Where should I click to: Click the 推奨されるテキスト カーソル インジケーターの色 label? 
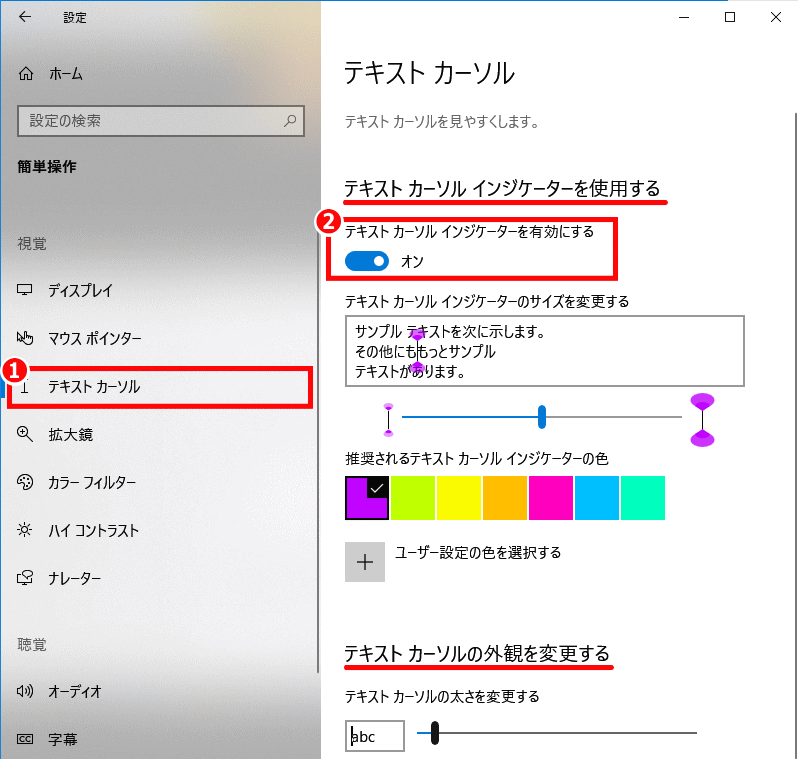pyautogui.click(x=476, y=459)
